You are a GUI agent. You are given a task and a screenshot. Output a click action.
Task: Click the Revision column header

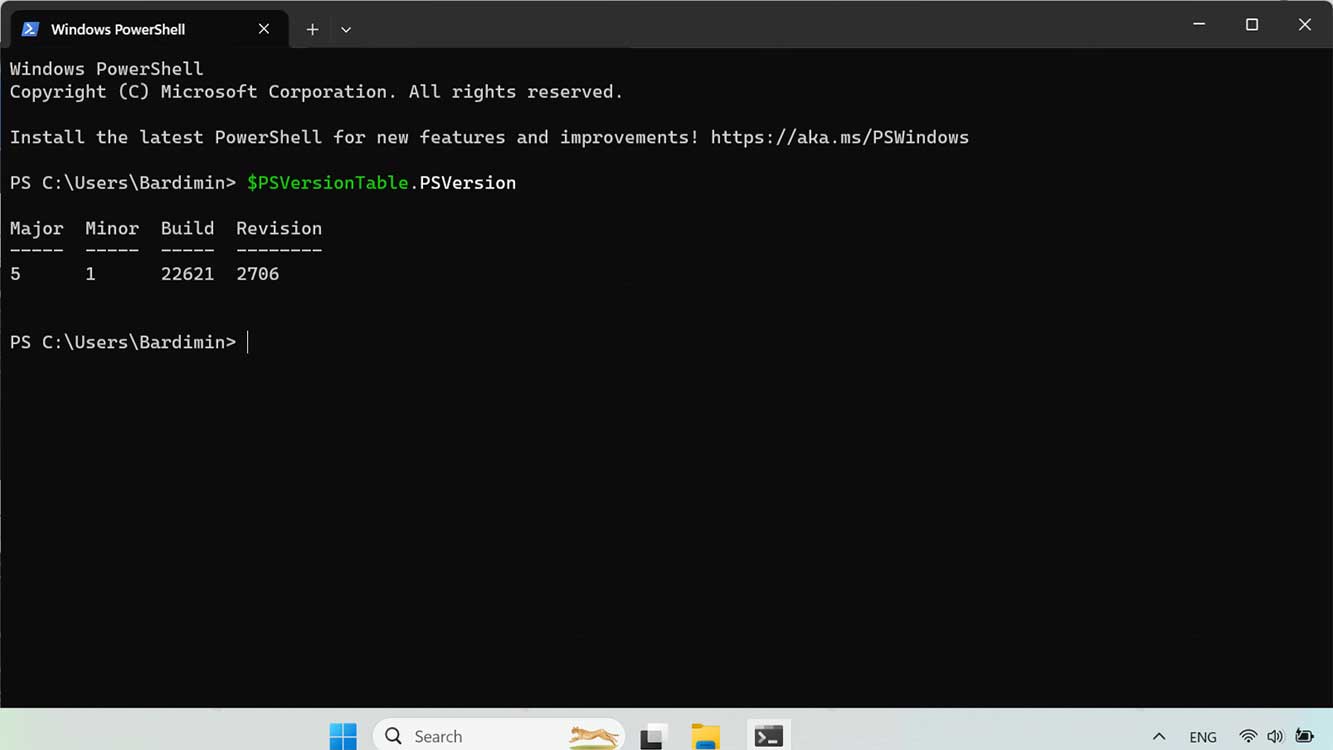279,228
